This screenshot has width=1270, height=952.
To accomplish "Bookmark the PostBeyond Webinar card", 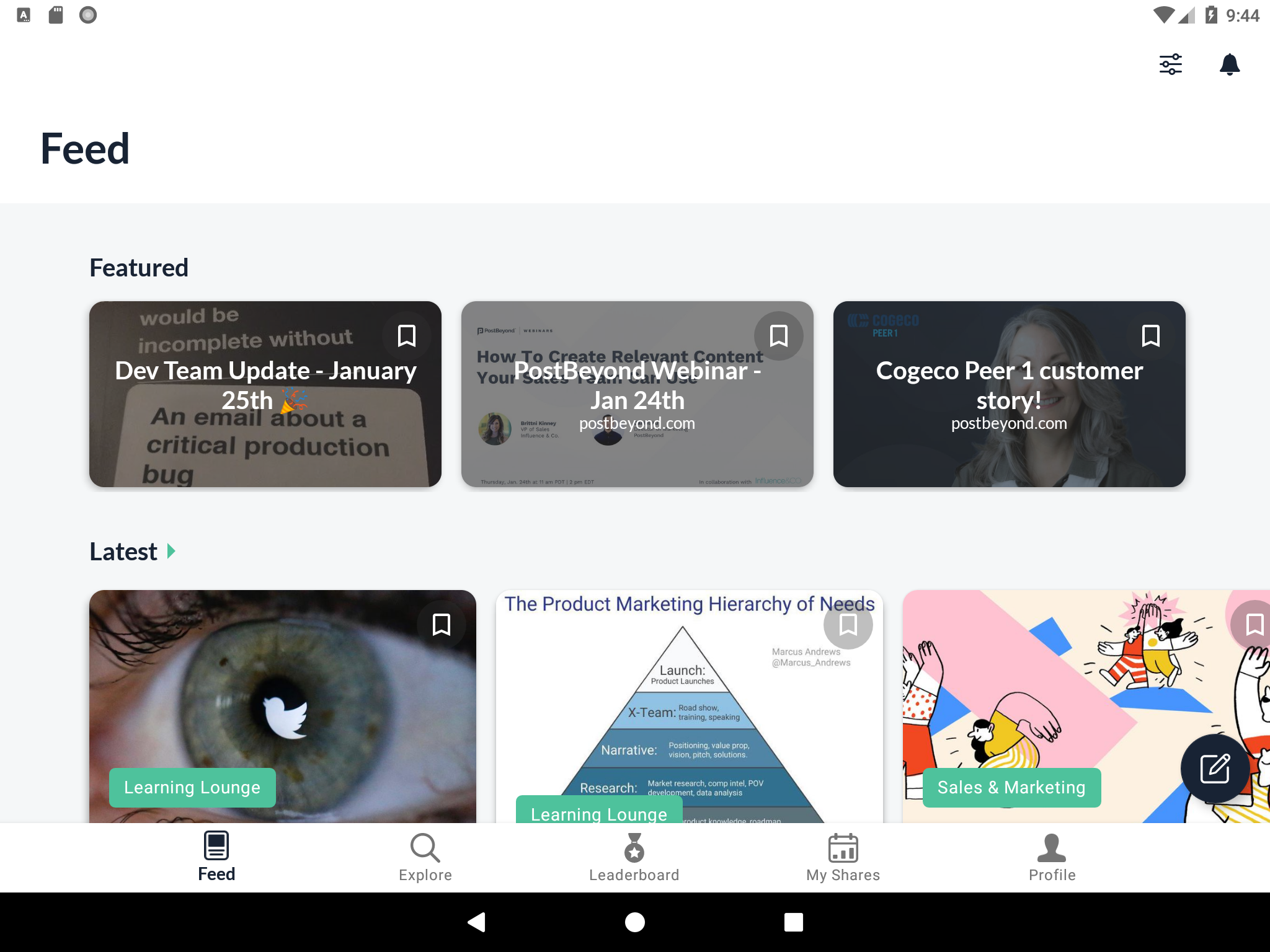I will tap(779, 336).
